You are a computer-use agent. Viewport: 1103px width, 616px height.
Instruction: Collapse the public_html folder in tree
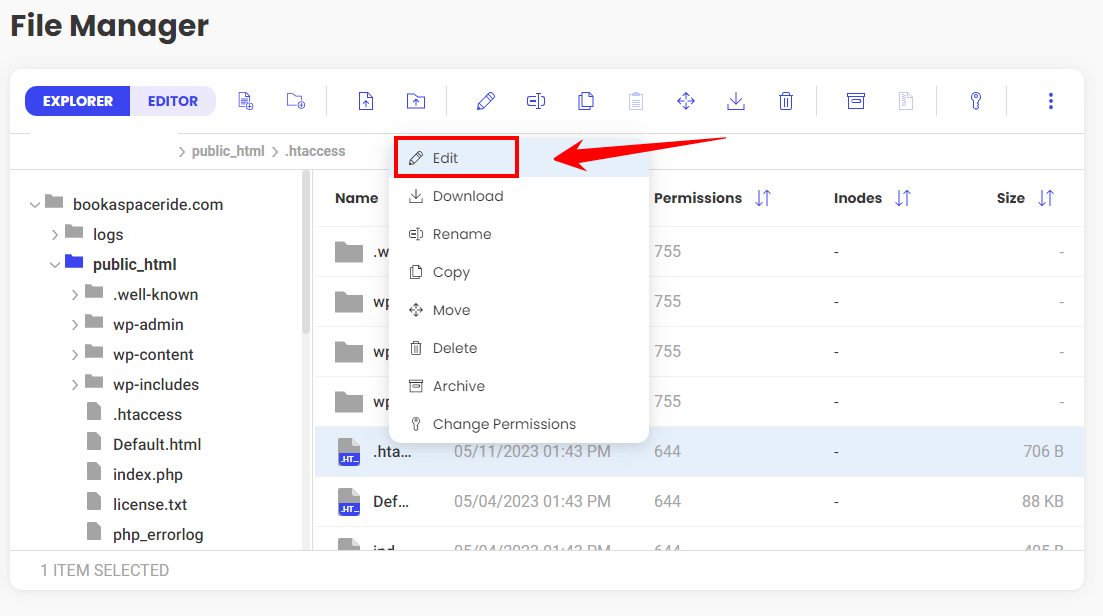[x=55, y=265]
